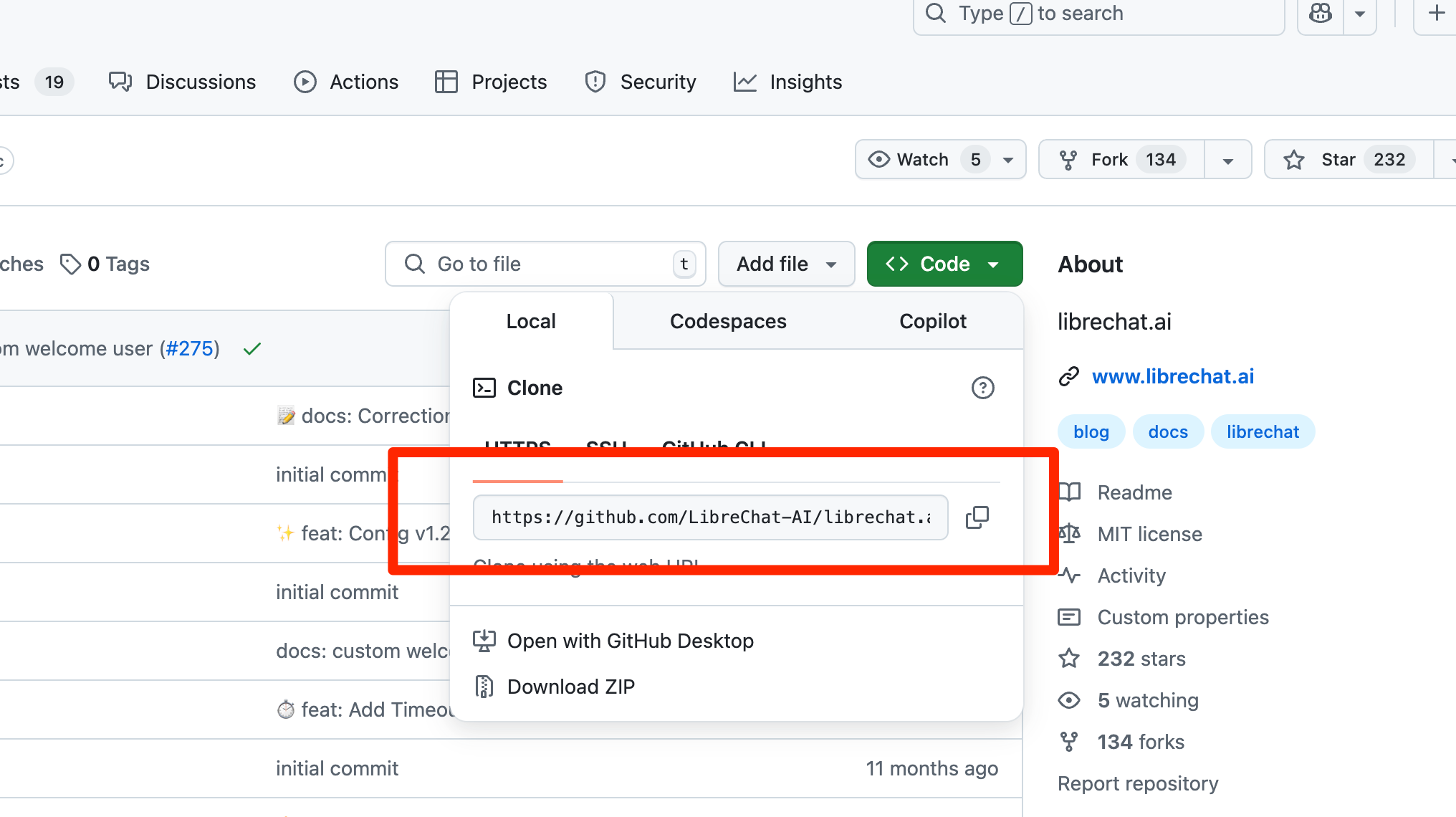Open the Security tab
This screenshot has width=1456, height=817.
pyautogui.click(x=640, y=82)
